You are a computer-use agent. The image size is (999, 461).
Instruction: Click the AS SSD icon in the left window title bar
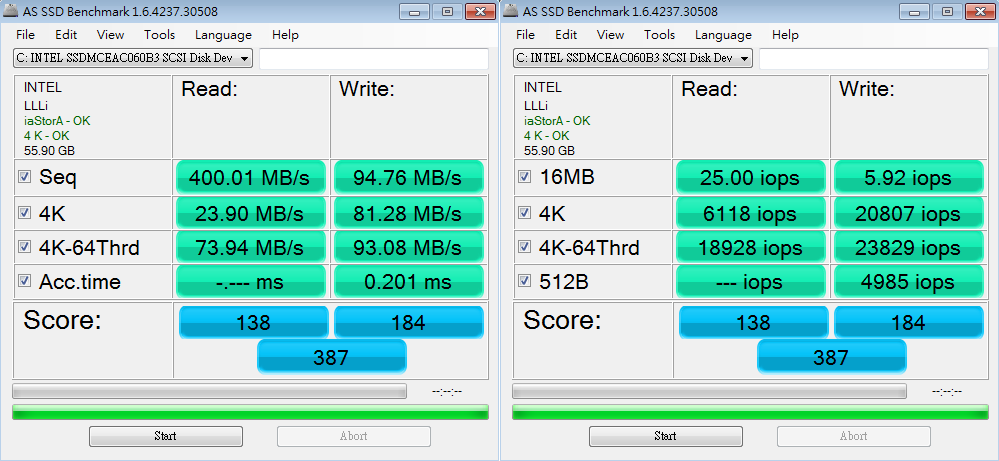point(10,12)
